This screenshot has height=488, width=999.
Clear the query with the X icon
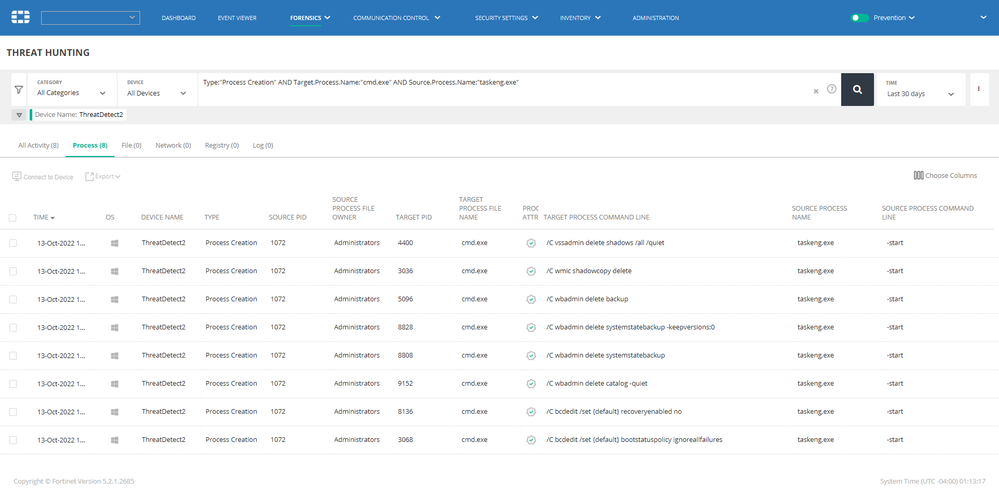(x=816, y=90)
